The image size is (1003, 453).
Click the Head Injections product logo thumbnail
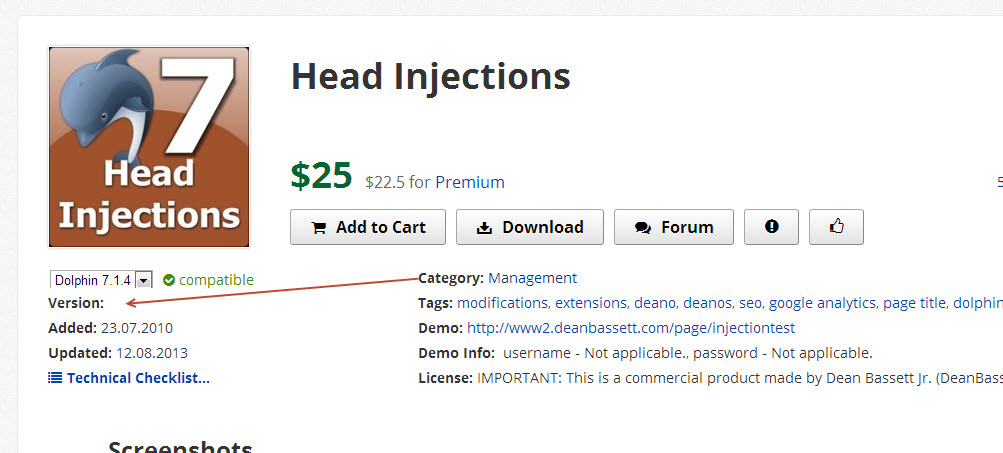click(149, 147)
